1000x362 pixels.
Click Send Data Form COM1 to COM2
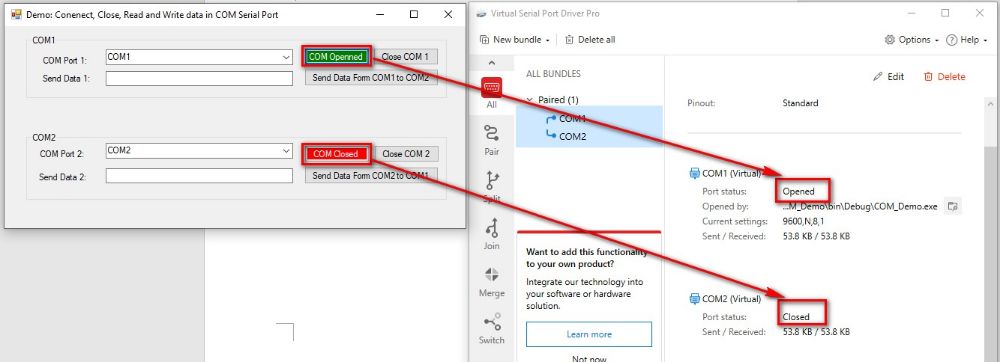(371, 78)
